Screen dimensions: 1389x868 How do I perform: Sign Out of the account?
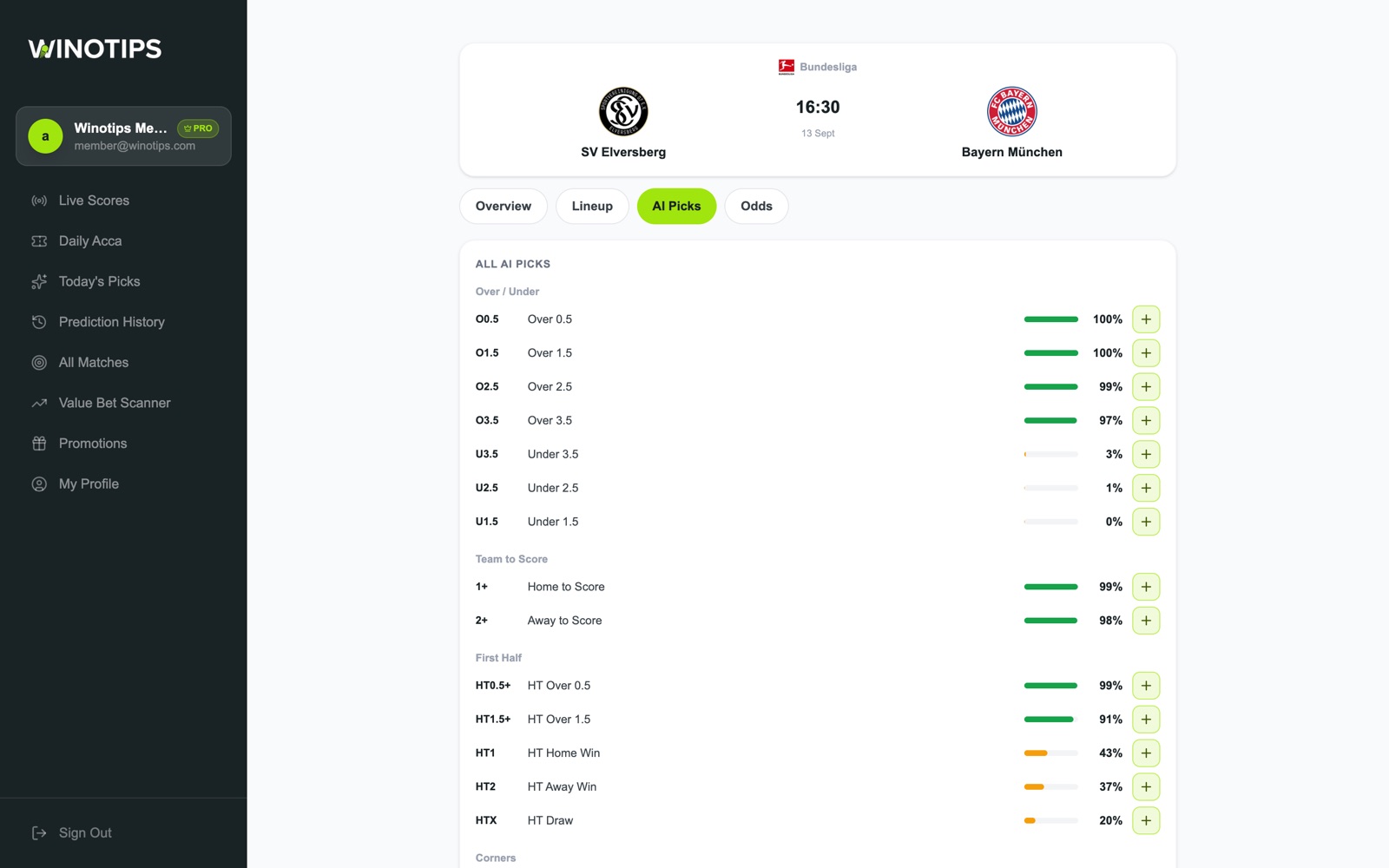(x=123, y=833)
